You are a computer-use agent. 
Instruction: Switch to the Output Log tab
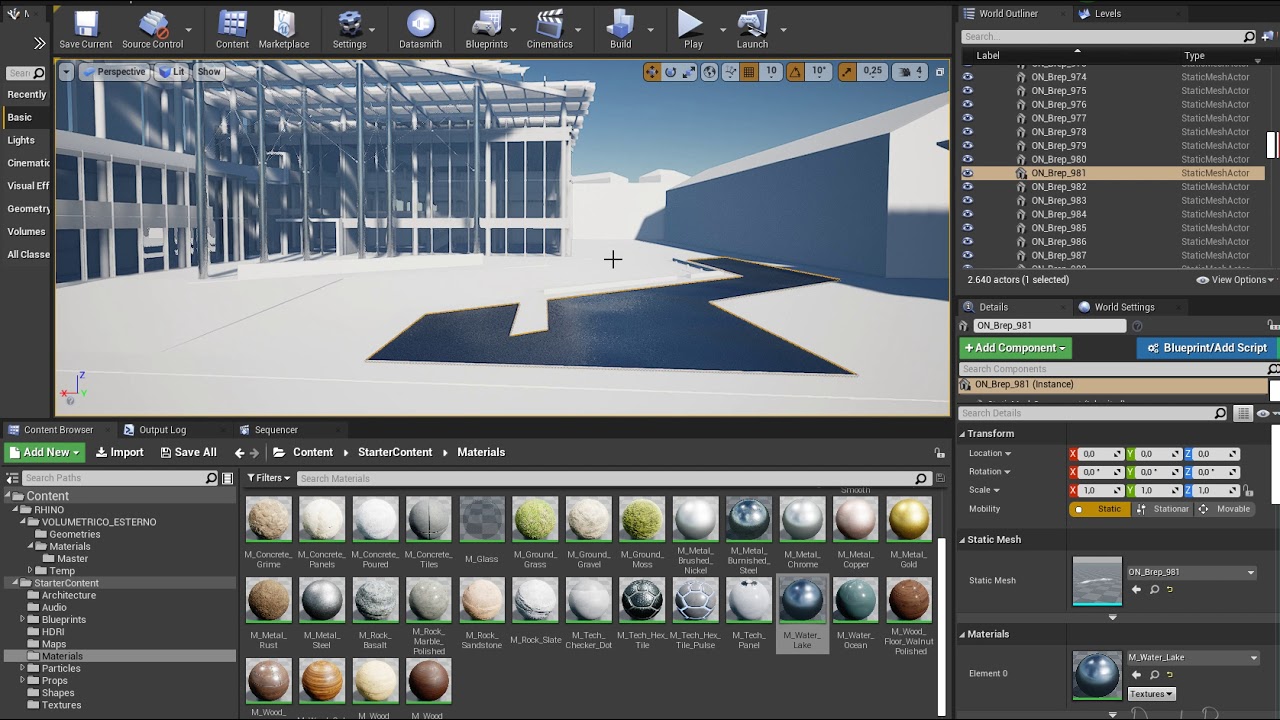coord(161,430)
